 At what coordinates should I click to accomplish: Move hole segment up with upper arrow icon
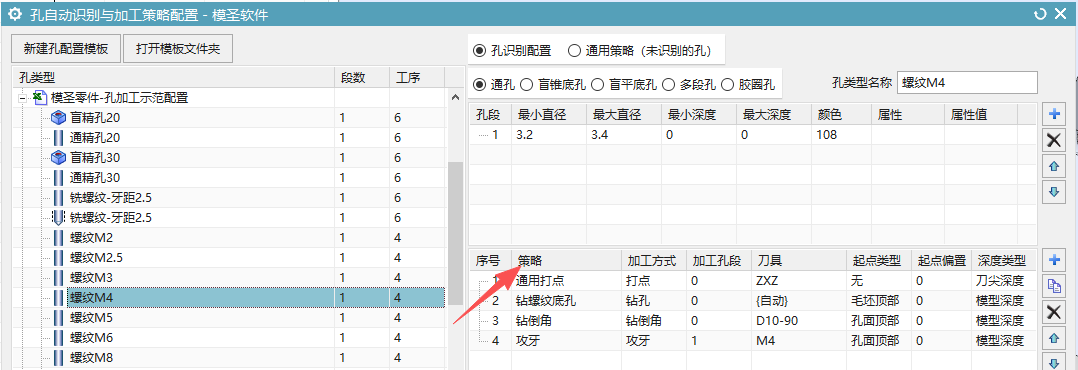pyautogui.click(x=1053, y=166)
